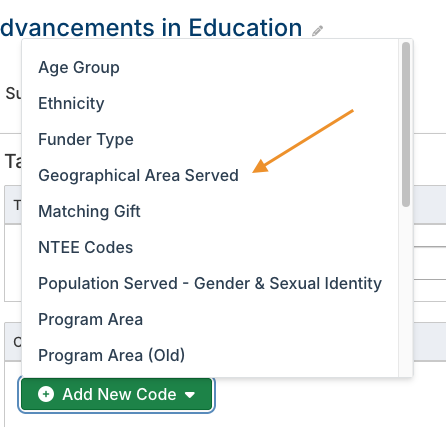
Task: Click the right side of the lower table header
Action: click(x=430, y=342)
